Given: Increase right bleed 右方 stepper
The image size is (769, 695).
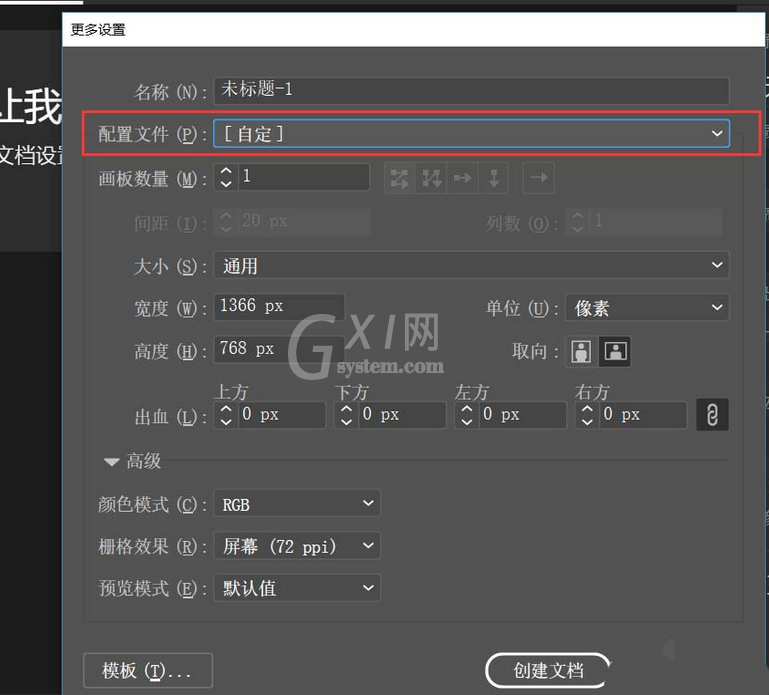Looking at the screenshot, I should 587,409.
